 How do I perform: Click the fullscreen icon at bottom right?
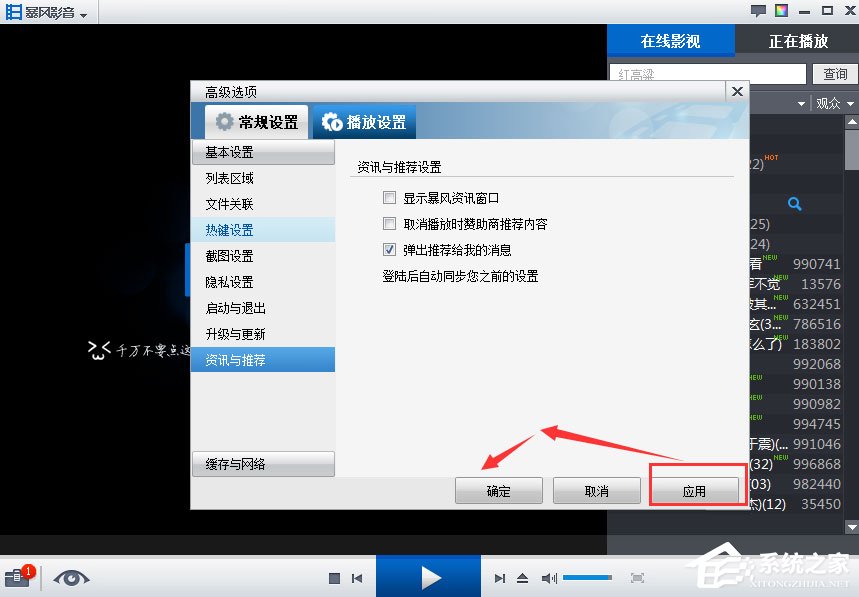click(637, 577)
